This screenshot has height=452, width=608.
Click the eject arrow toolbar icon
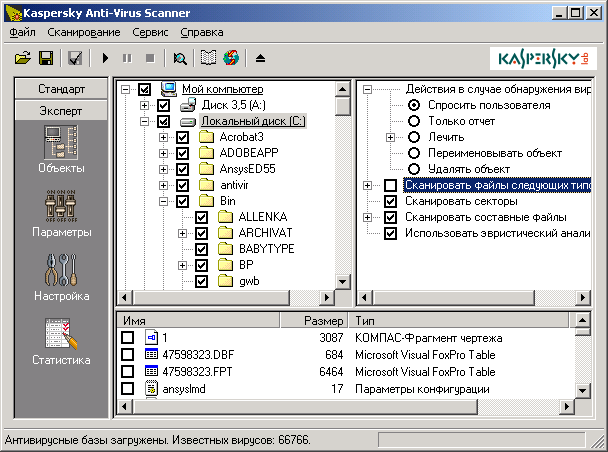pyautogui.click(x=260, y=59)
